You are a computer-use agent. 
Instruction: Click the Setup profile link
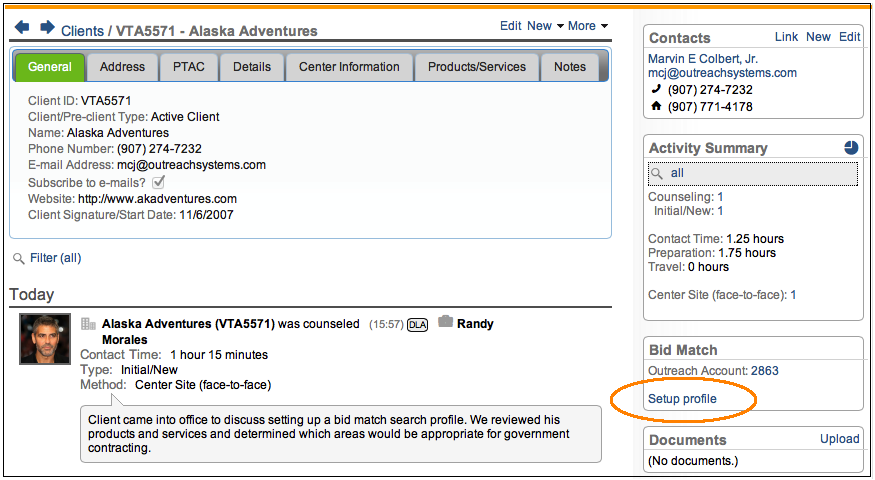pos(682,399)
